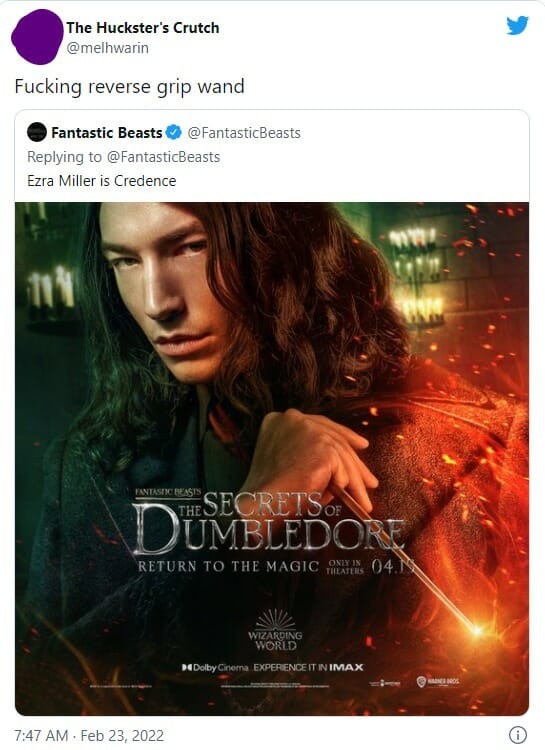This screenshot has height=750, width=545.
Task: Click the Experience It In IMAX text
Action: click(308, 667)
